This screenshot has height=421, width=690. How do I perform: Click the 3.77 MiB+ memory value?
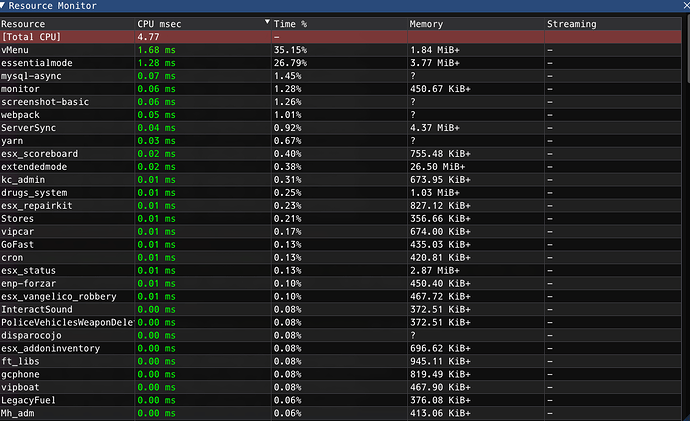pyautogui.click(x=435, y=63)
